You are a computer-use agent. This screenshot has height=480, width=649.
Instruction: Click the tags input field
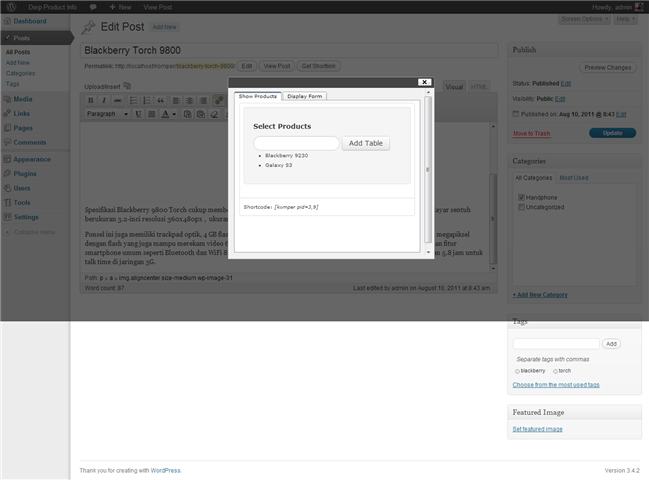point(556,344)
